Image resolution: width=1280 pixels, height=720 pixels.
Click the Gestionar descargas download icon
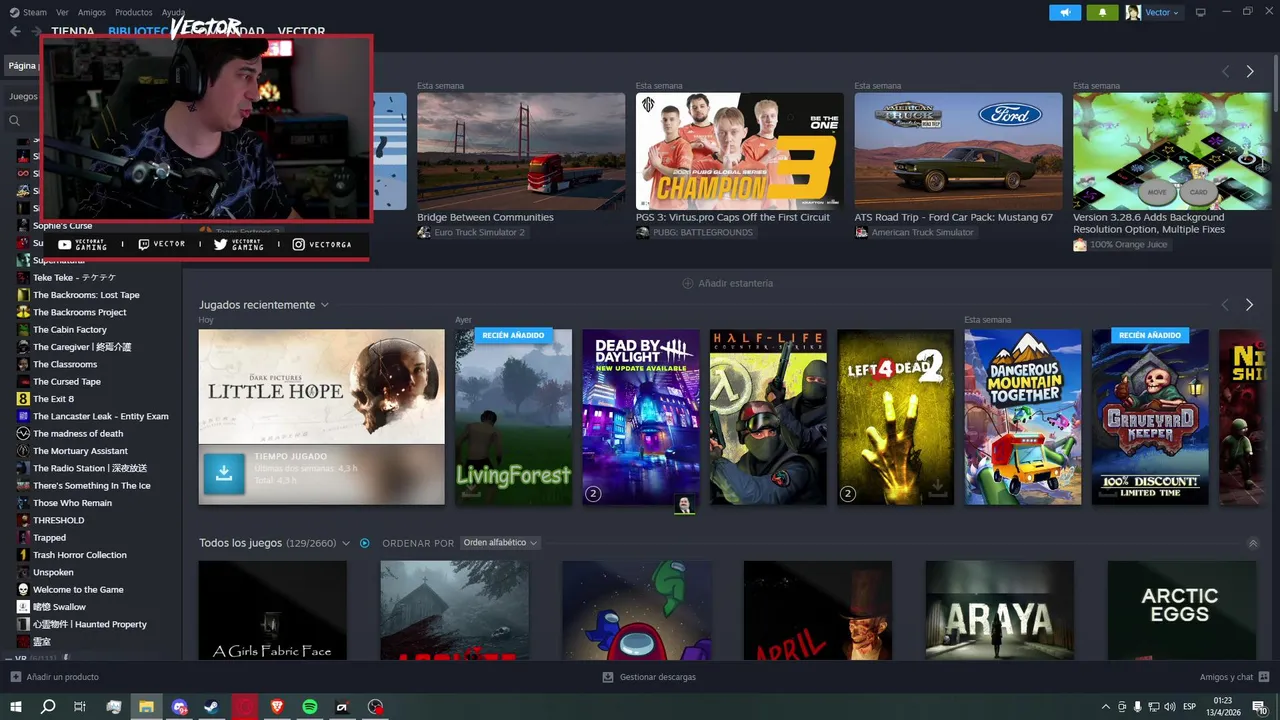(608, 677)
